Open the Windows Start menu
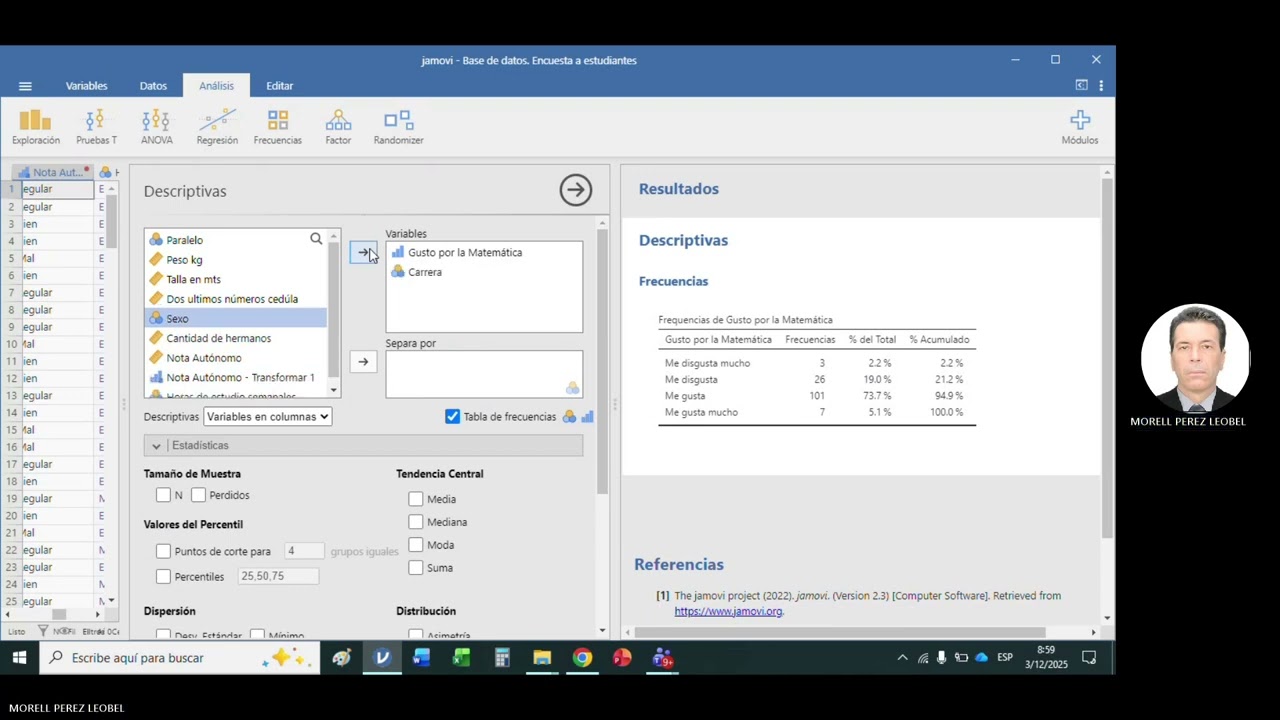The height and width of the screenshot is (720, 1280). coord(19,658)
